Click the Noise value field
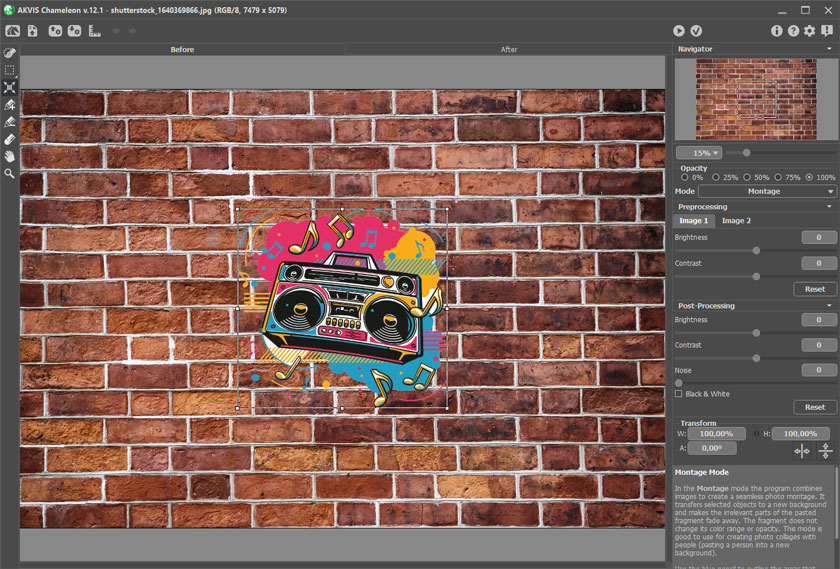This screenshot has height=569, width=840. click(819, 370)
